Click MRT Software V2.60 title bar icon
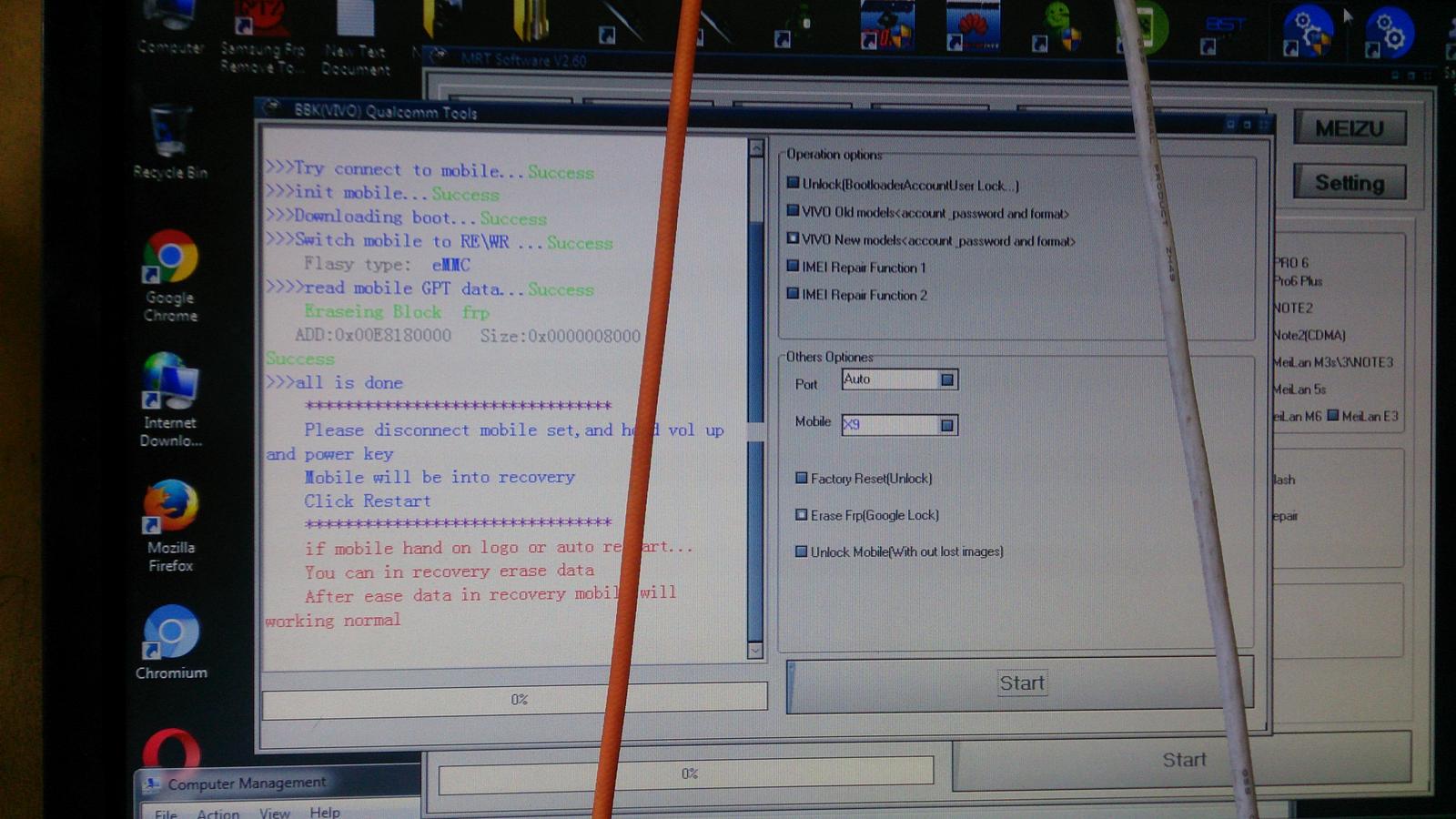The height and width of the screenshot is (819, 1456). click(x=439, y=56)
